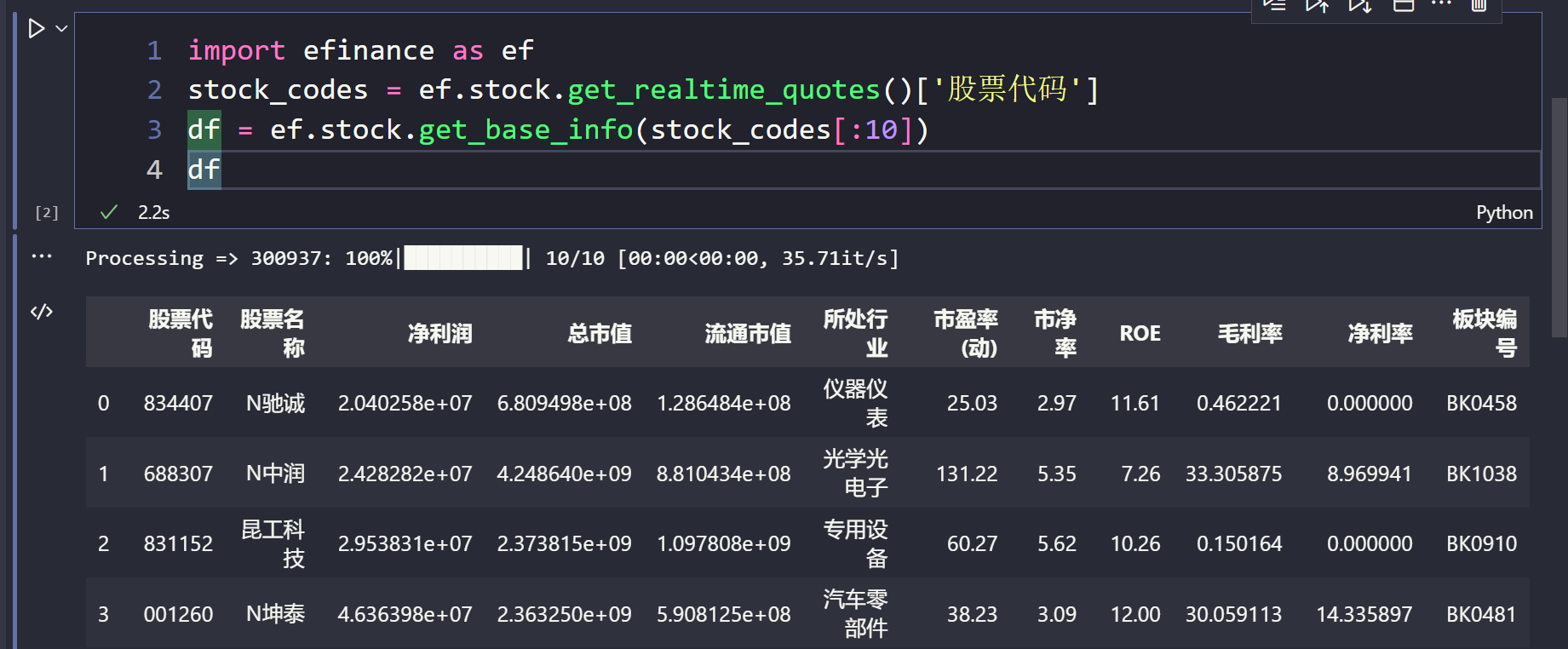This screenshot has width=1568, height=649.
Task: Click the 股票名称 column header
Action: pyautogui.click(x=273, y=333)
